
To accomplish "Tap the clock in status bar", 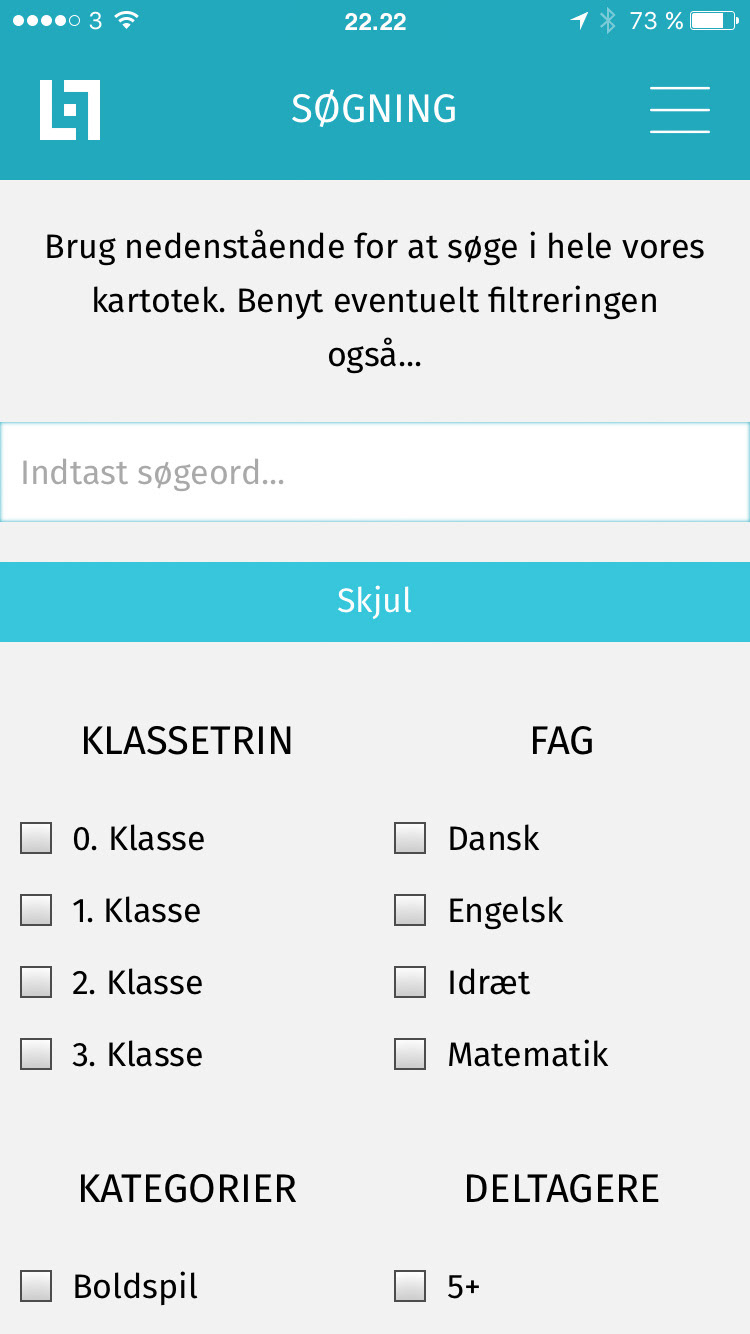I will pos(375,22).
